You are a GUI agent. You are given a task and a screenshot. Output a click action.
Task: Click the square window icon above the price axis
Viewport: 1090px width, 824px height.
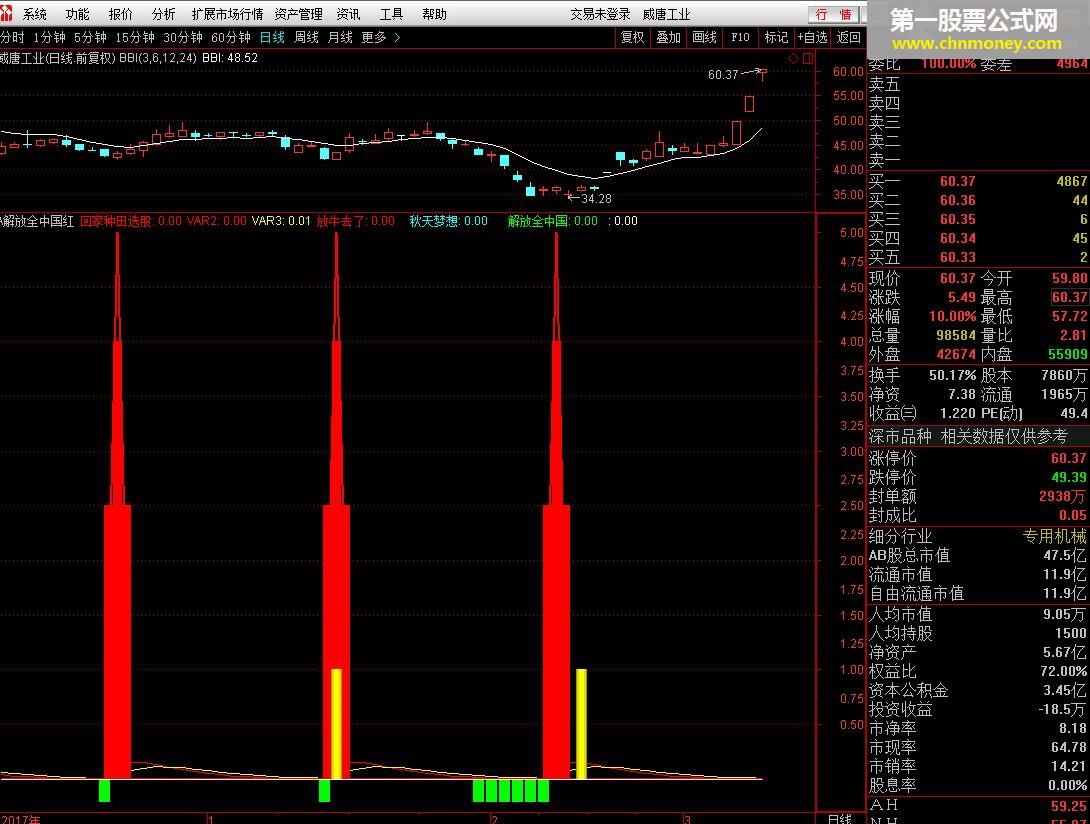coord(808,59)
